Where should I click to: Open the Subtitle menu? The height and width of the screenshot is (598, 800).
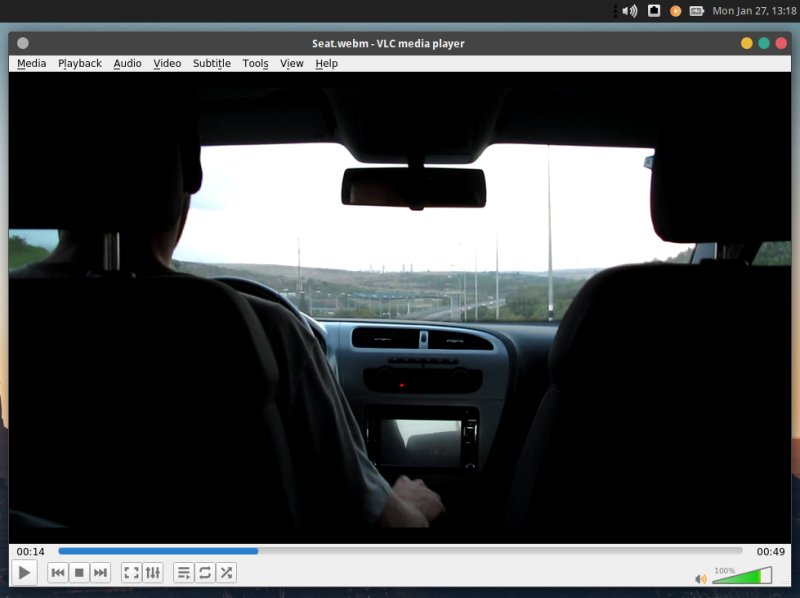coord(212,63)
